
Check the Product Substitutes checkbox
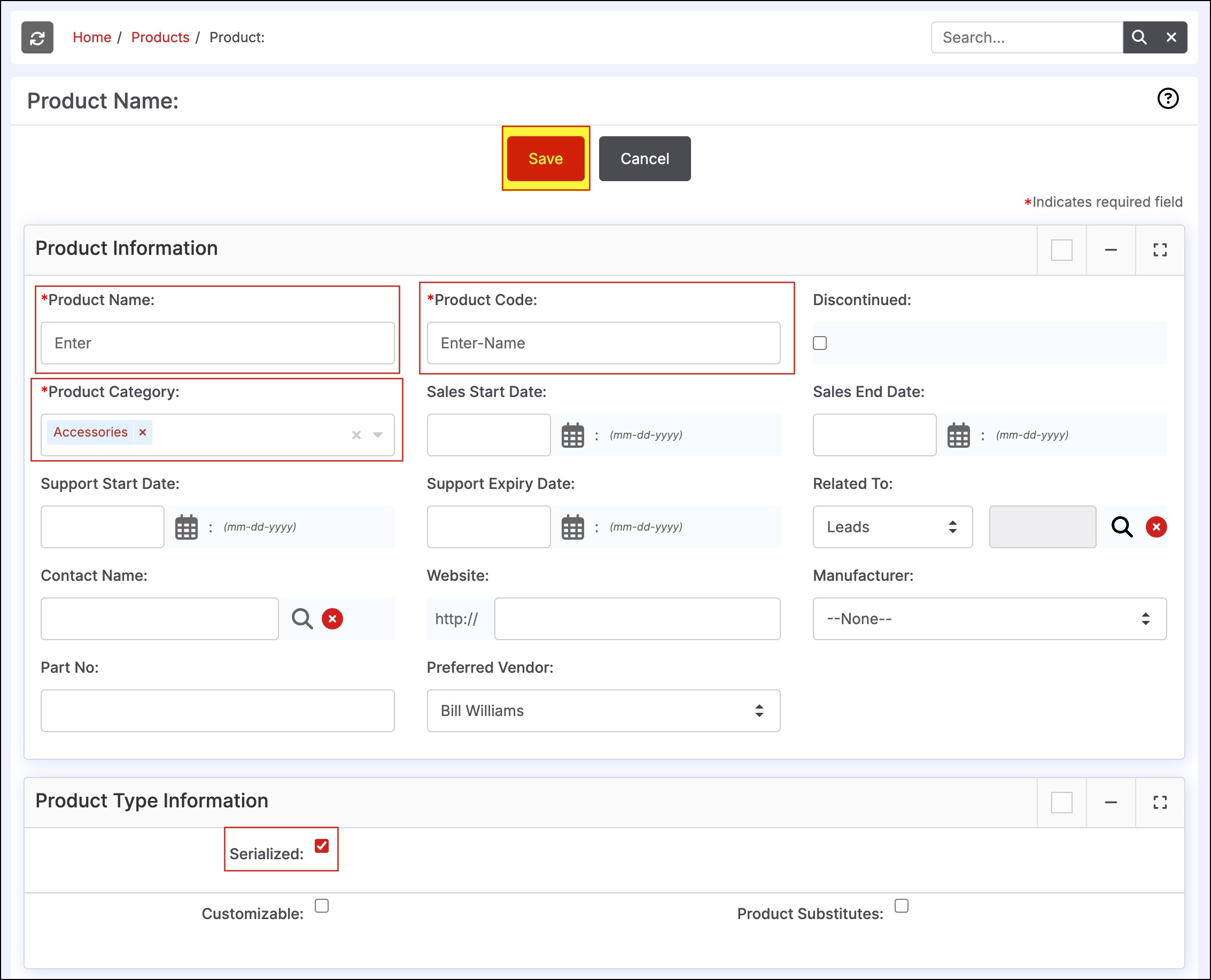point(902,906)
